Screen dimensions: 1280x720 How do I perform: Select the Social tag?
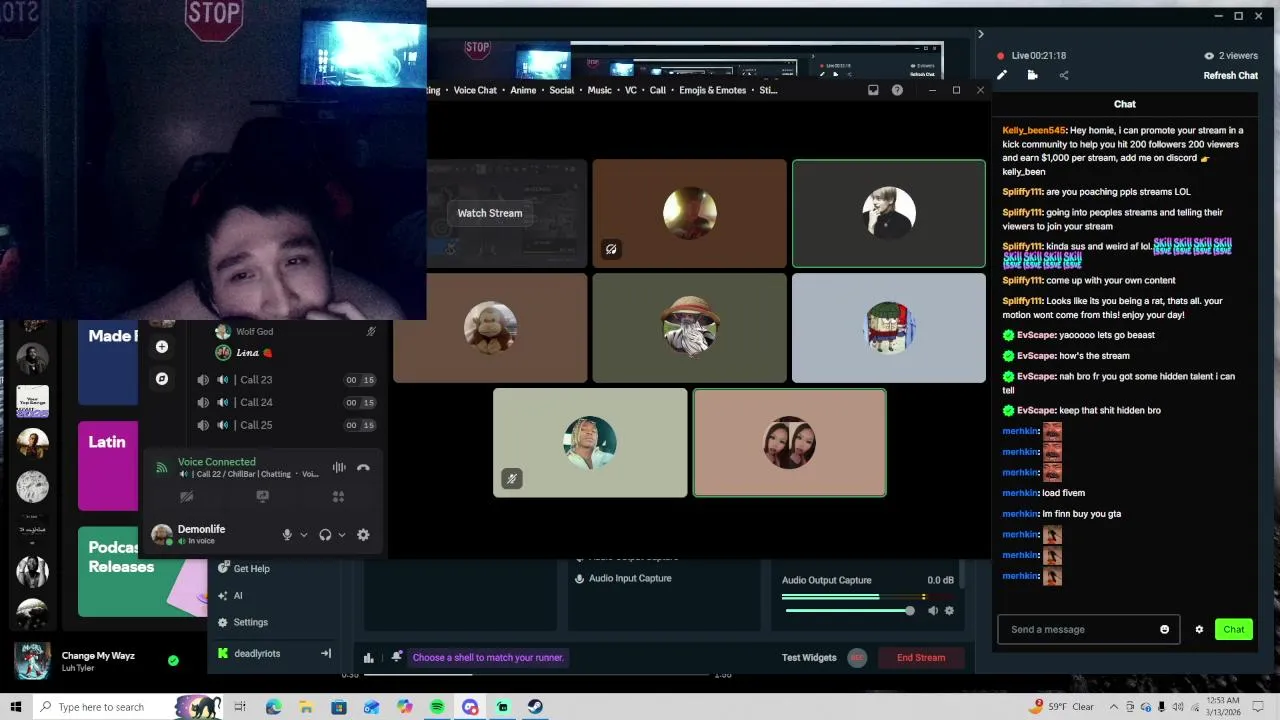coord(562,90)
